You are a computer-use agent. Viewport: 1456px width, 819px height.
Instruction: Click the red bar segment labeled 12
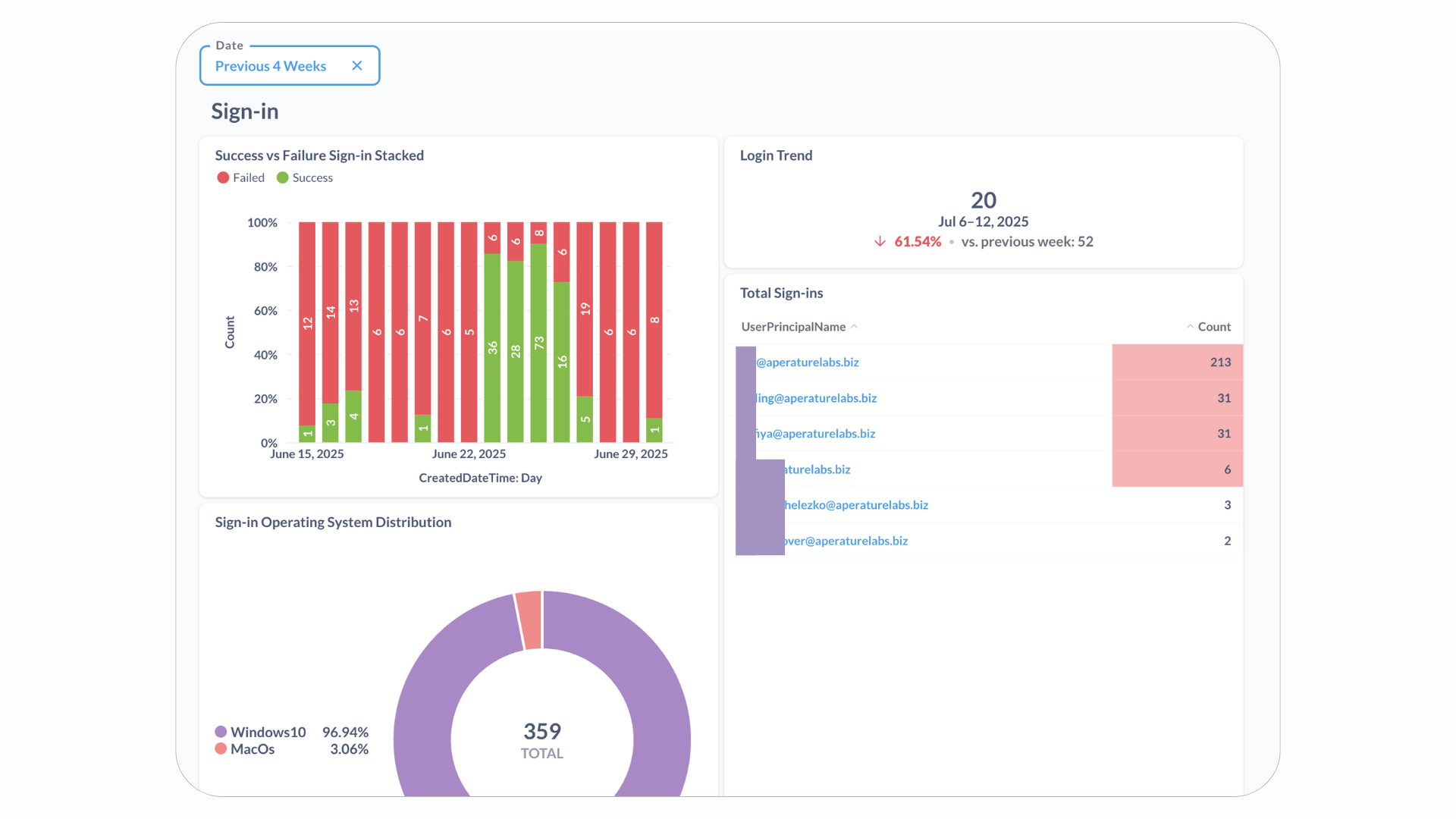pos(307,323)
